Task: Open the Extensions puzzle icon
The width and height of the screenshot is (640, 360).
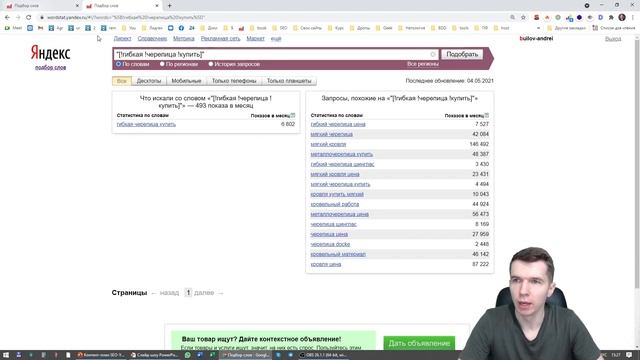Action: point(611,18)
